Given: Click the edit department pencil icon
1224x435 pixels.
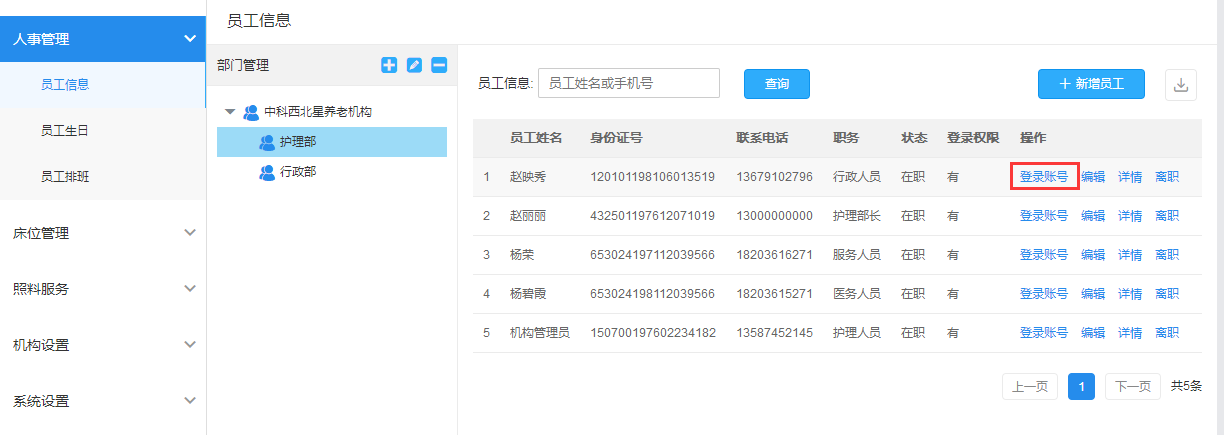Looking at the screenshot, I should point(415,65).
